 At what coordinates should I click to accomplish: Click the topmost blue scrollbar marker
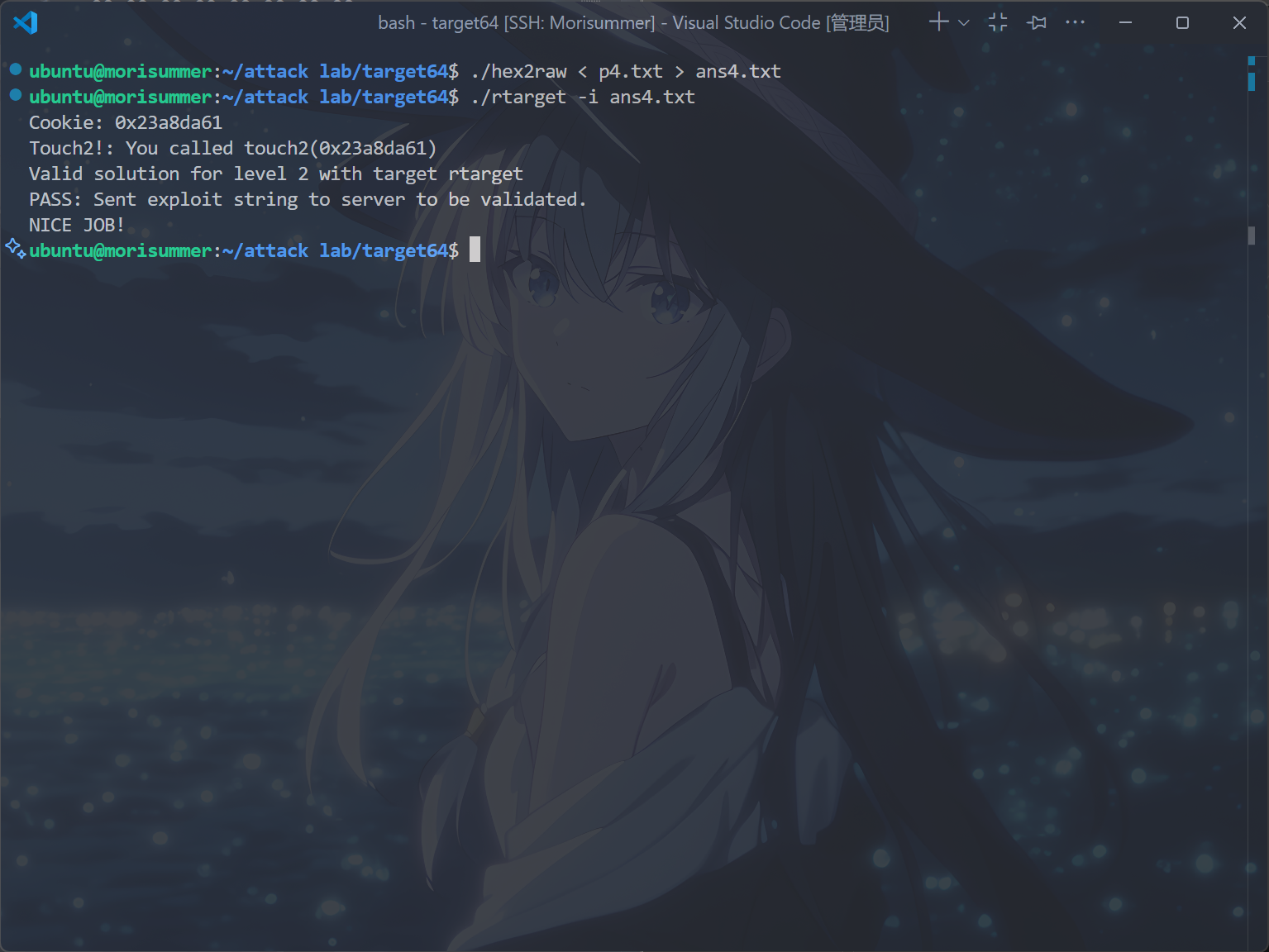pos(1252,60)
